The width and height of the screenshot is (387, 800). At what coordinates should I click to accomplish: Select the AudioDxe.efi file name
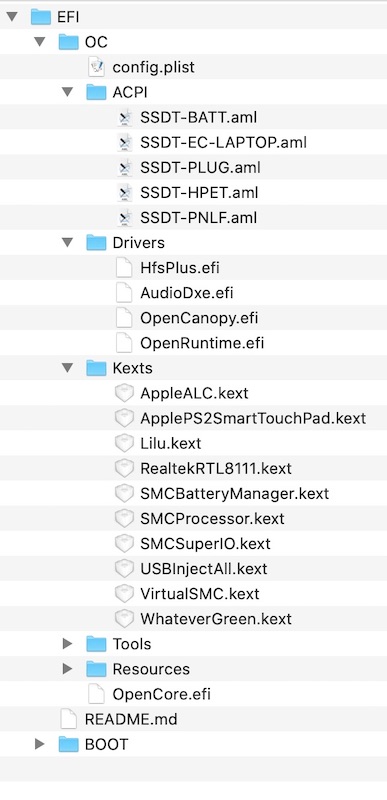coord(187,292)
